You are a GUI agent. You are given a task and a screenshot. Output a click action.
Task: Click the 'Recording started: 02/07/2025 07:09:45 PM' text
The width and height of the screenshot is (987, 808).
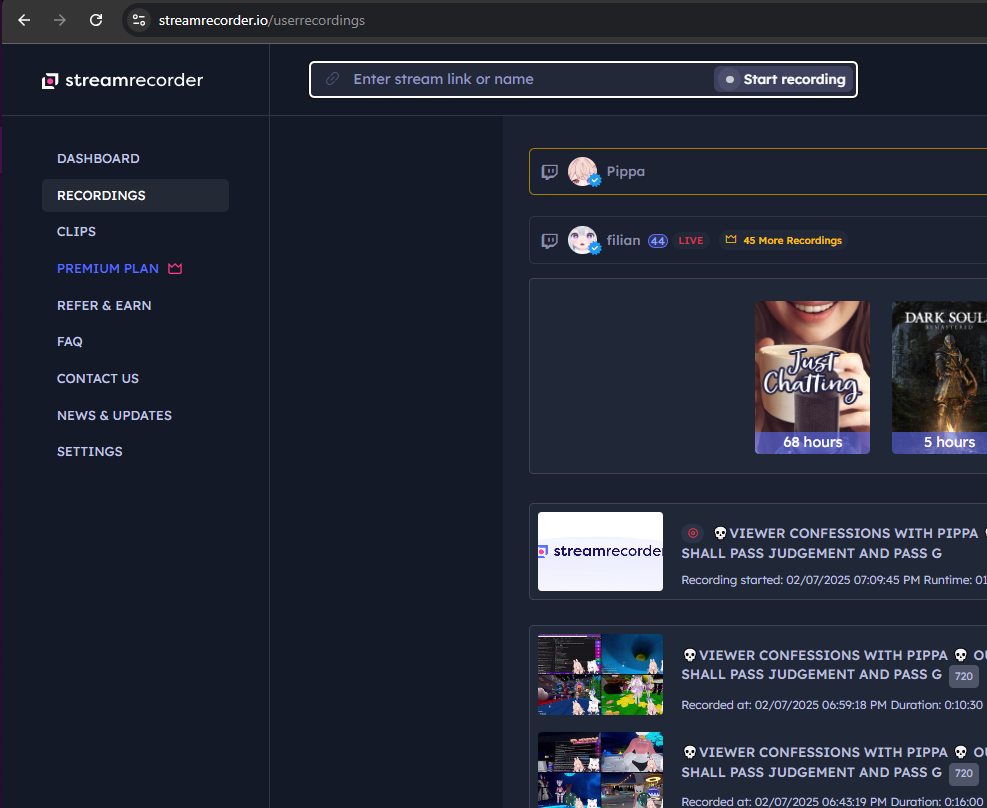[x=801, y=580]
